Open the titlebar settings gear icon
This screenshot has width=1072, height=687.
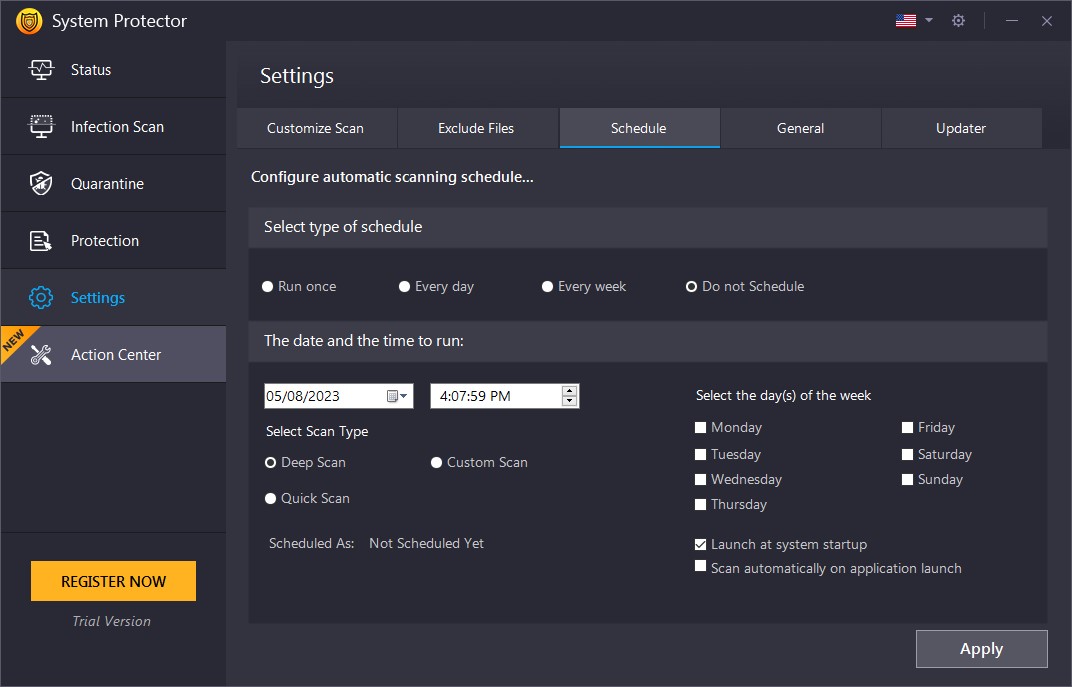958,20
